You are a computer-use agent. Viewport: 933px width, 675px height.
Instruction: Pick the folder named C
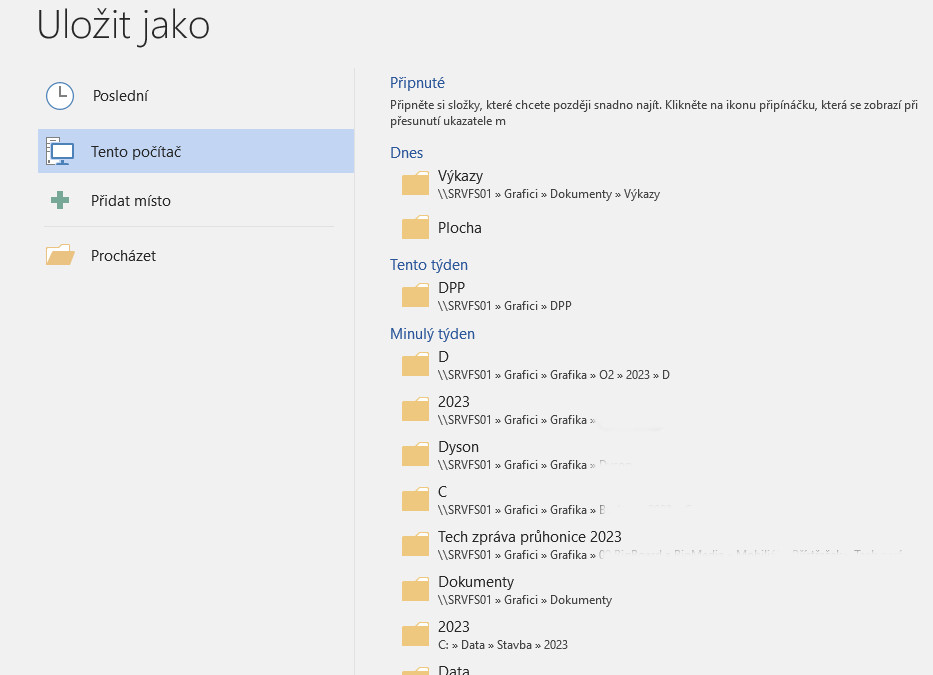pyautogui.click(x=443, y=492)
